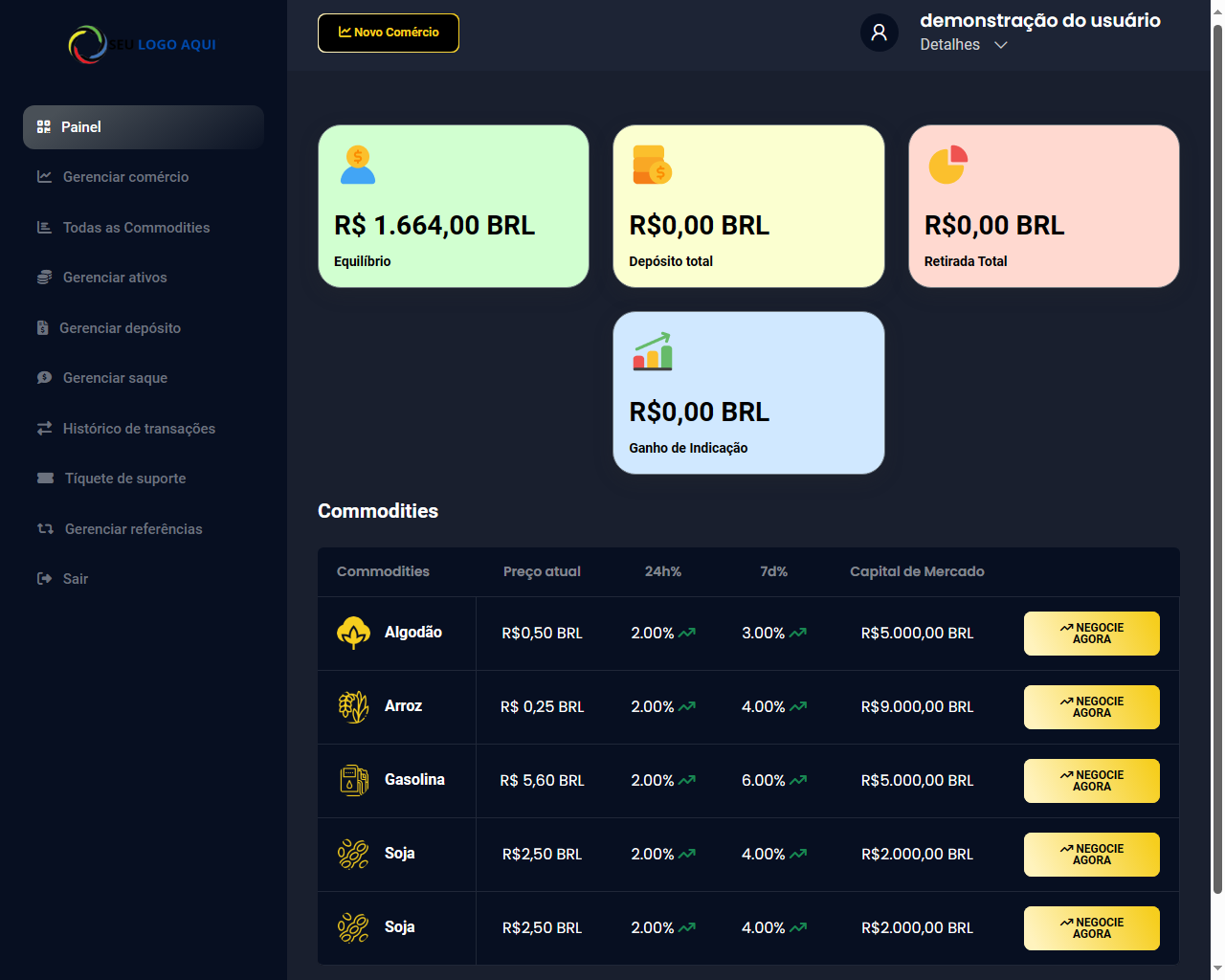The height and width of the screenshot is (980, 1225).
Task: Open the Painel menu item
Action: coord(144,127)
